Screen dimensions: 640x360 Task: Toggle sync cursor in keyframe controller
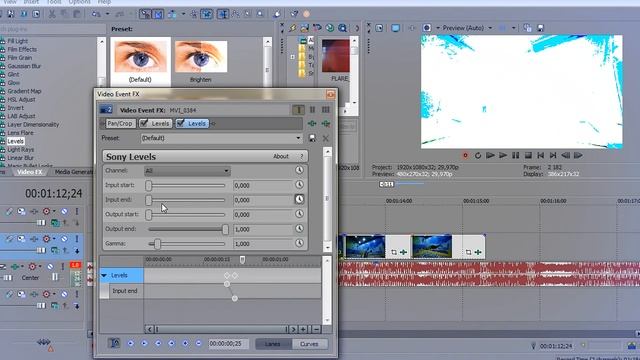coord(114,343)
